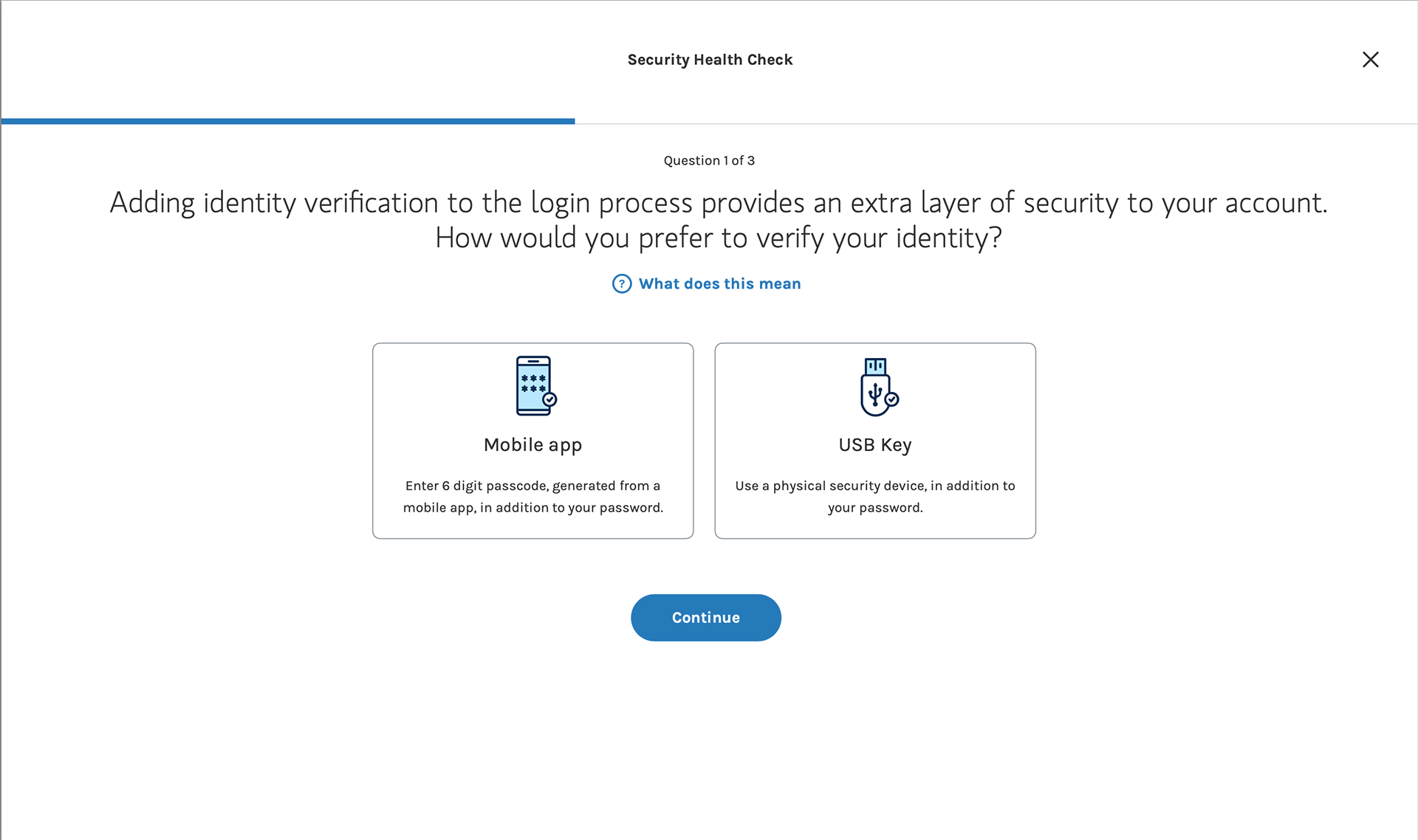The height and width of the screenshot is (840, 1418).
Task: Click the checkmark badge on USB icon
Action: [x=892, y=399]
